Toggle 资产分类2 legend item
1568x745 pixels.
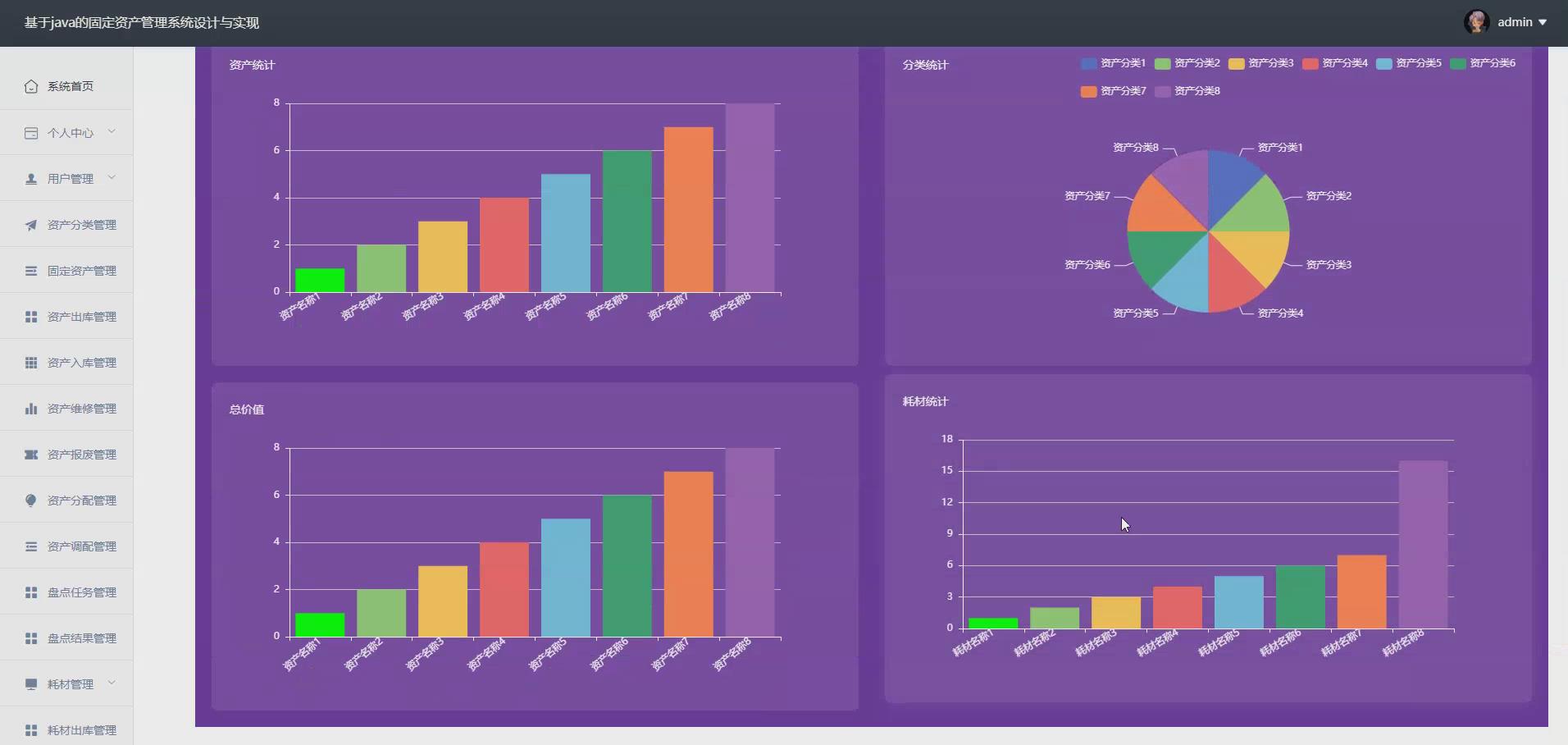coord(1187,63)
